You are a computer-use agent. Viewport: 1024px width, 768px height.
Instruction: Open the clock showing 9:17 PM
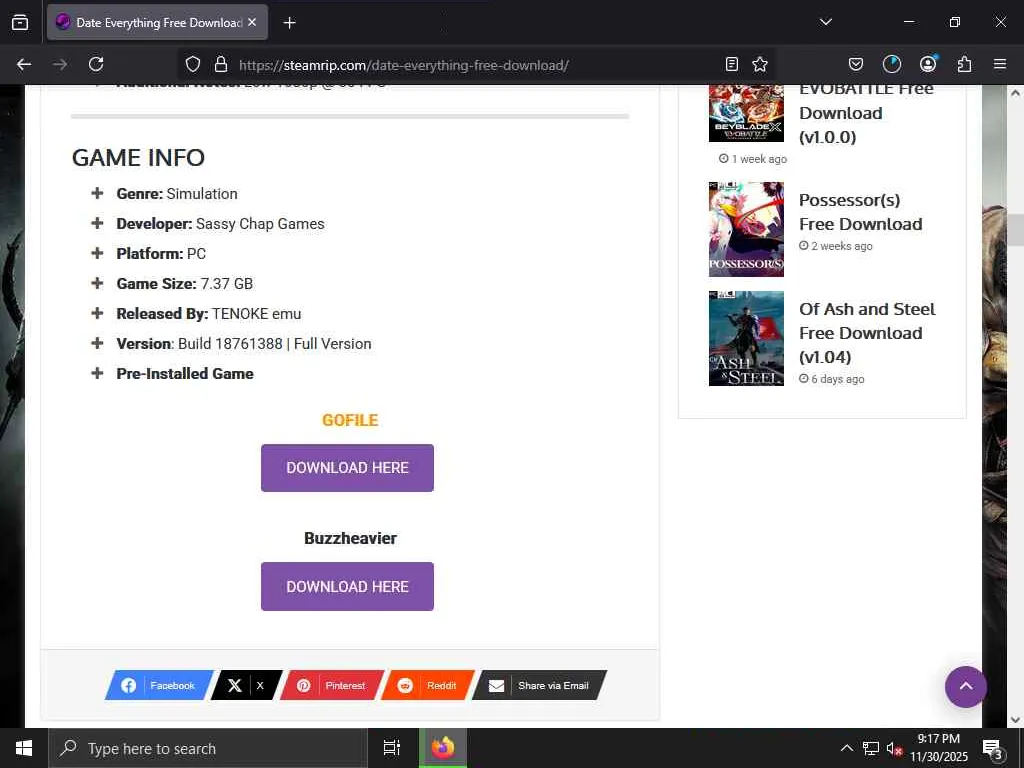[939, 748]
